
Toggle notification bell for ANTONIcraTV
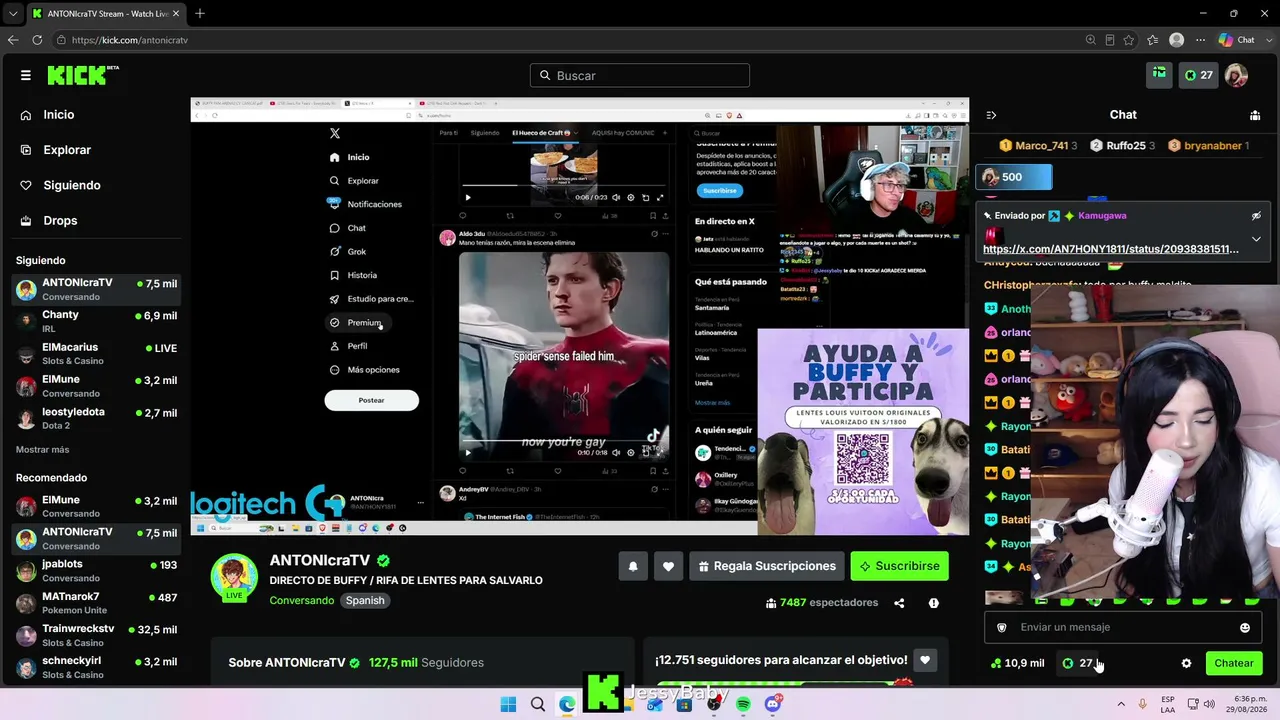pyautogui.click(x=633, y=566)
